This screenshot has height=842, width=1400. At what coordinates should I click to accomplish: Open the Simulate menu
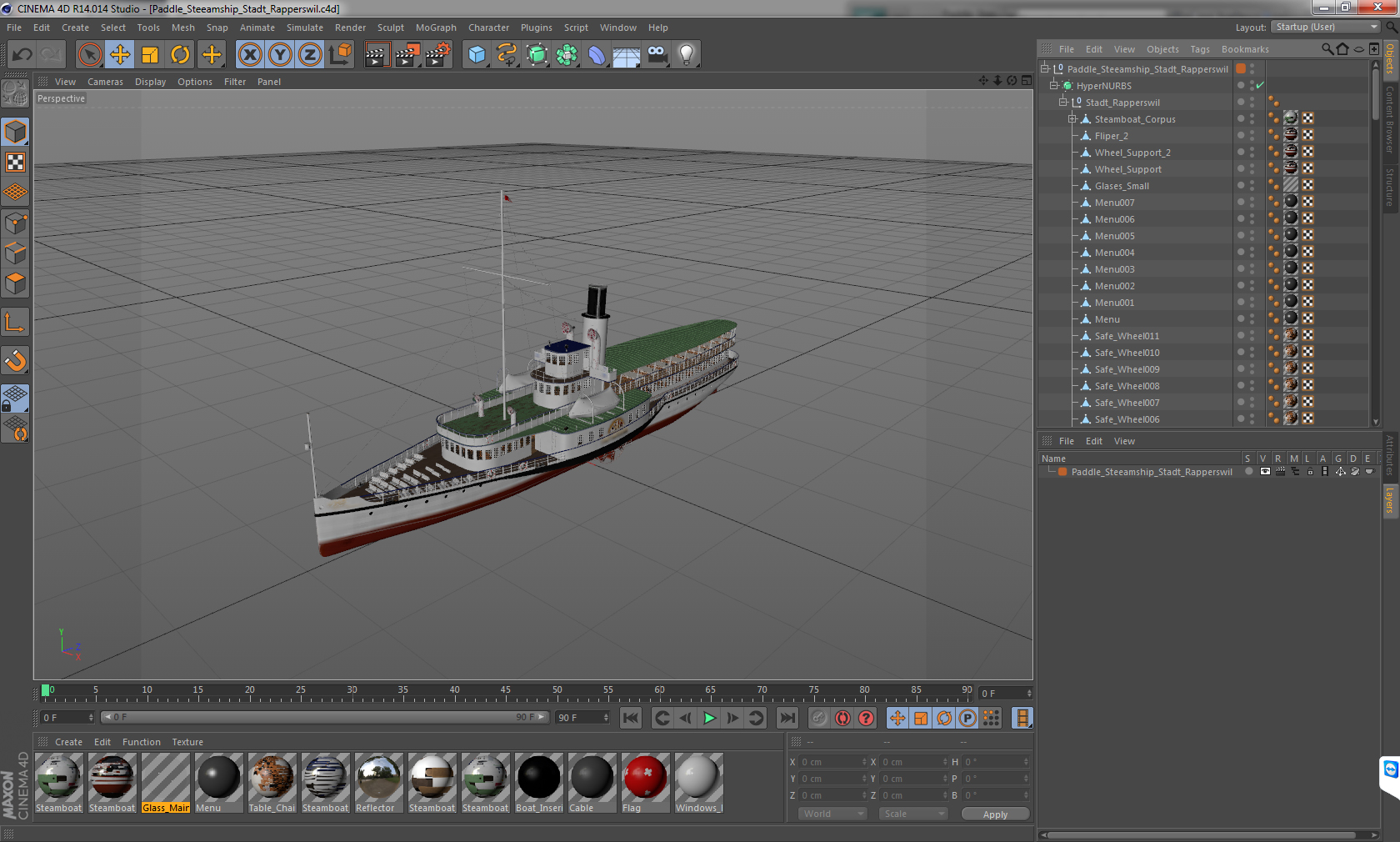point(305,28)
